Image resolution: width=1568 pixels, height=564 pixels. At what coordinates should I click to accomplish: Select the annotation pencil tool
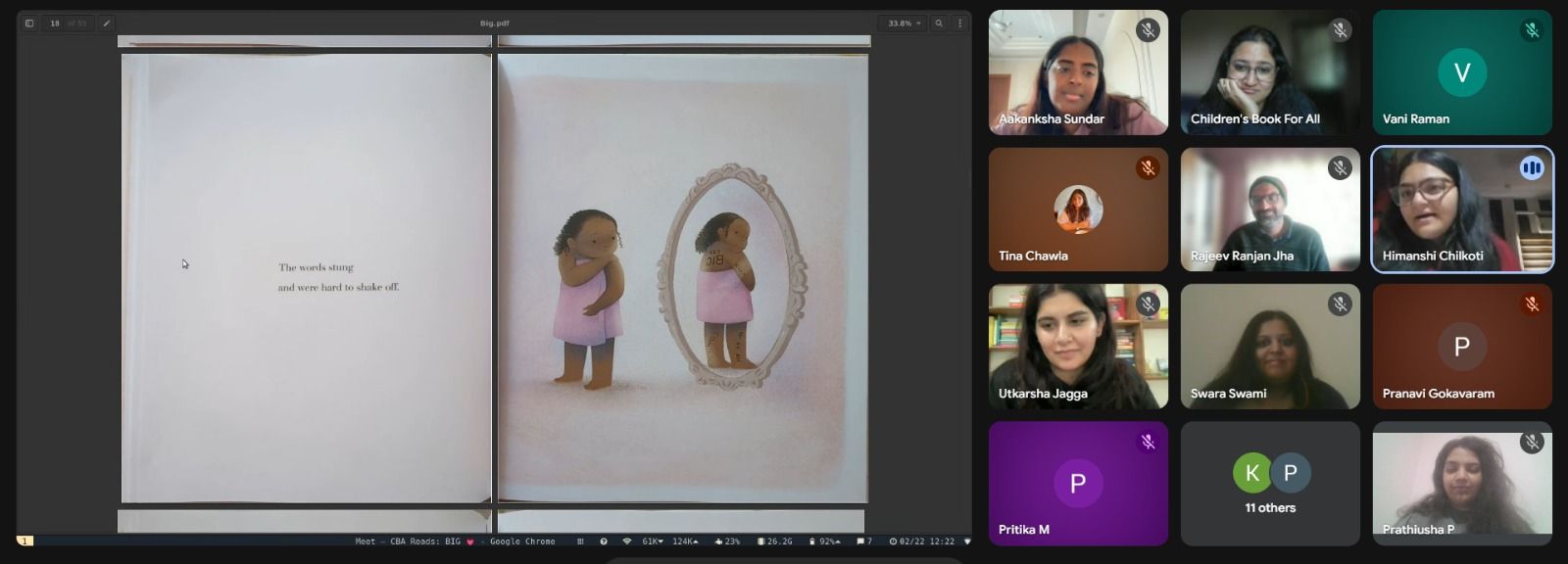tap(106, 23)
